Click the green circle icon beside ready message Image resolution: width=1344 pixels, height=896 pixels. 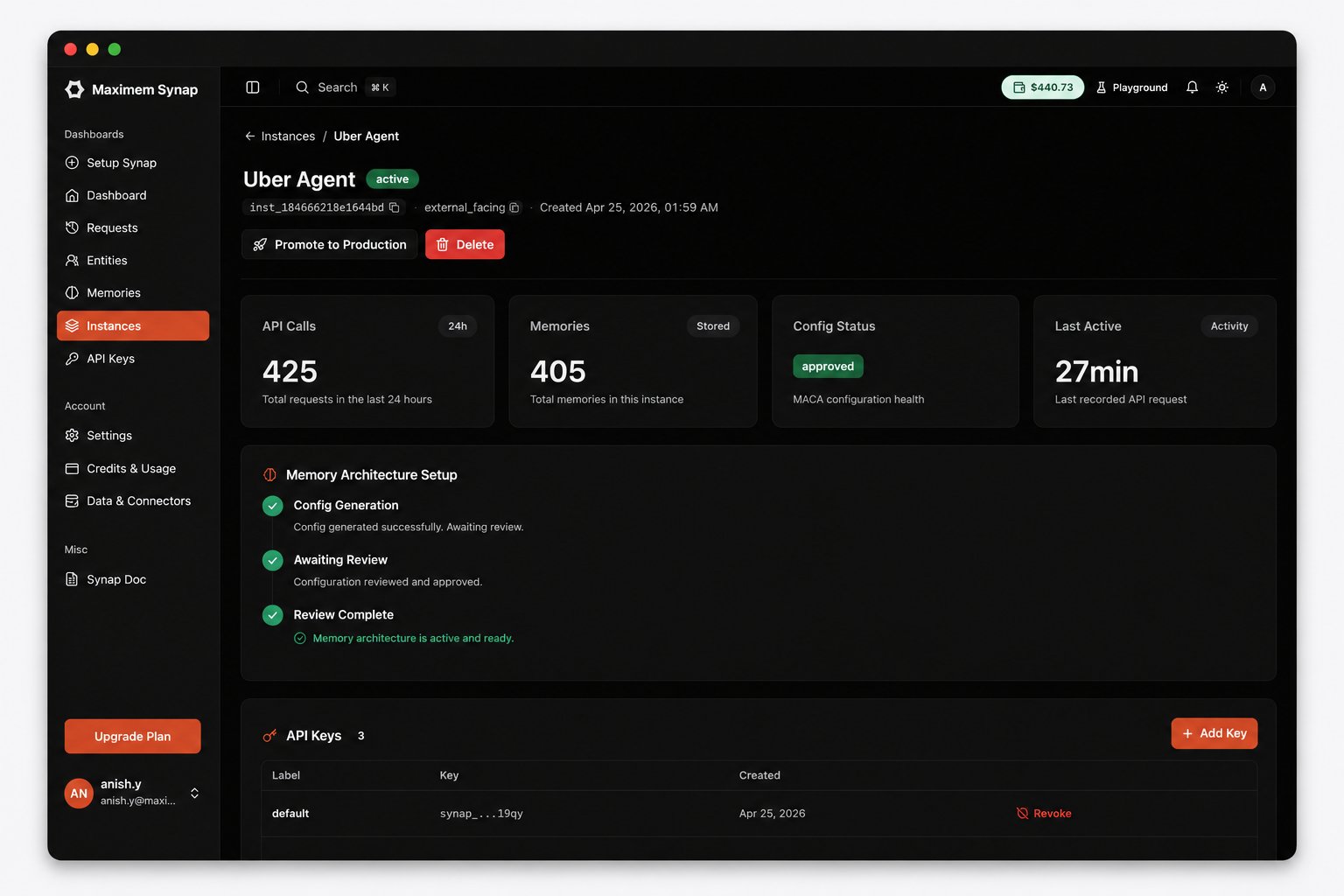coord(300,639)
